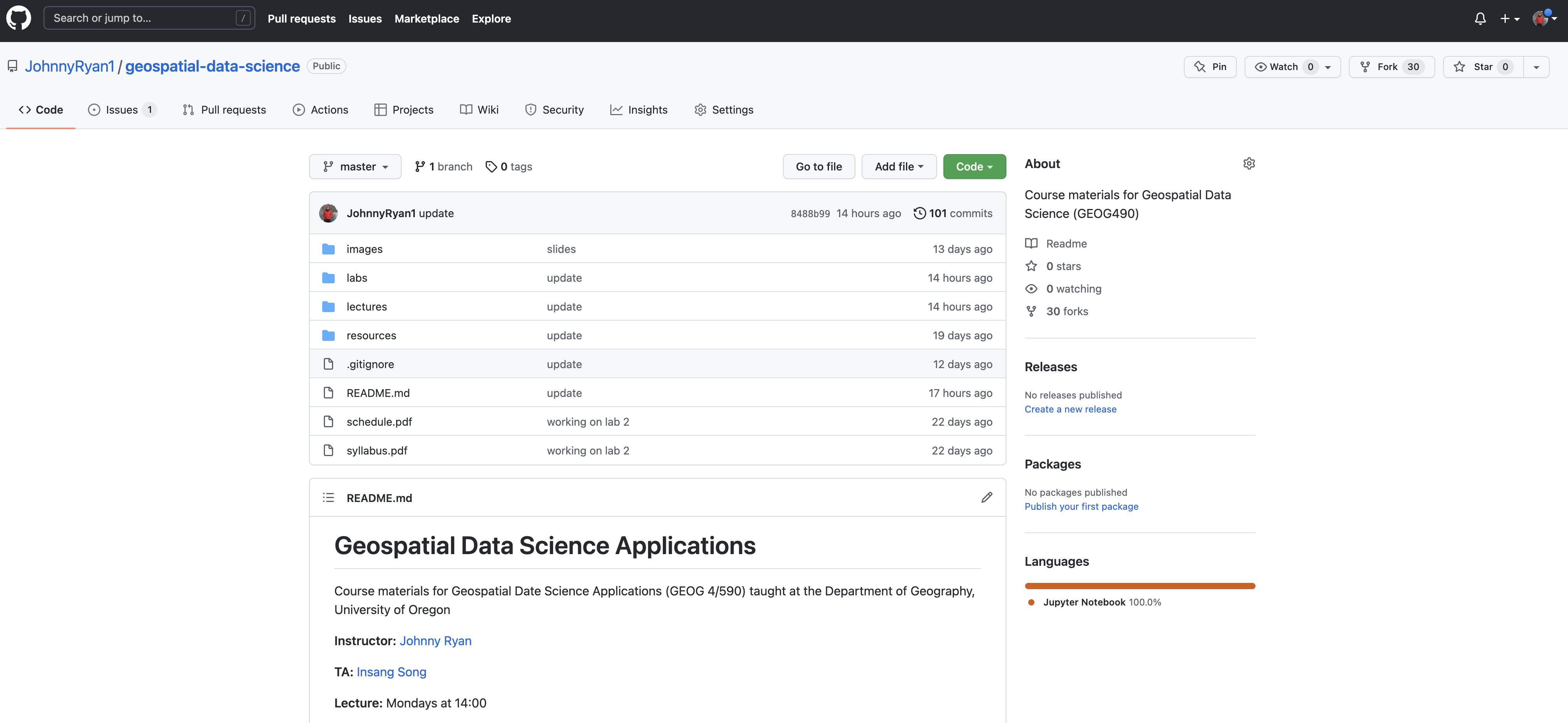The image size is (1568, 723).
Task: Open the Releases heading link
Action: (1051, 367)
